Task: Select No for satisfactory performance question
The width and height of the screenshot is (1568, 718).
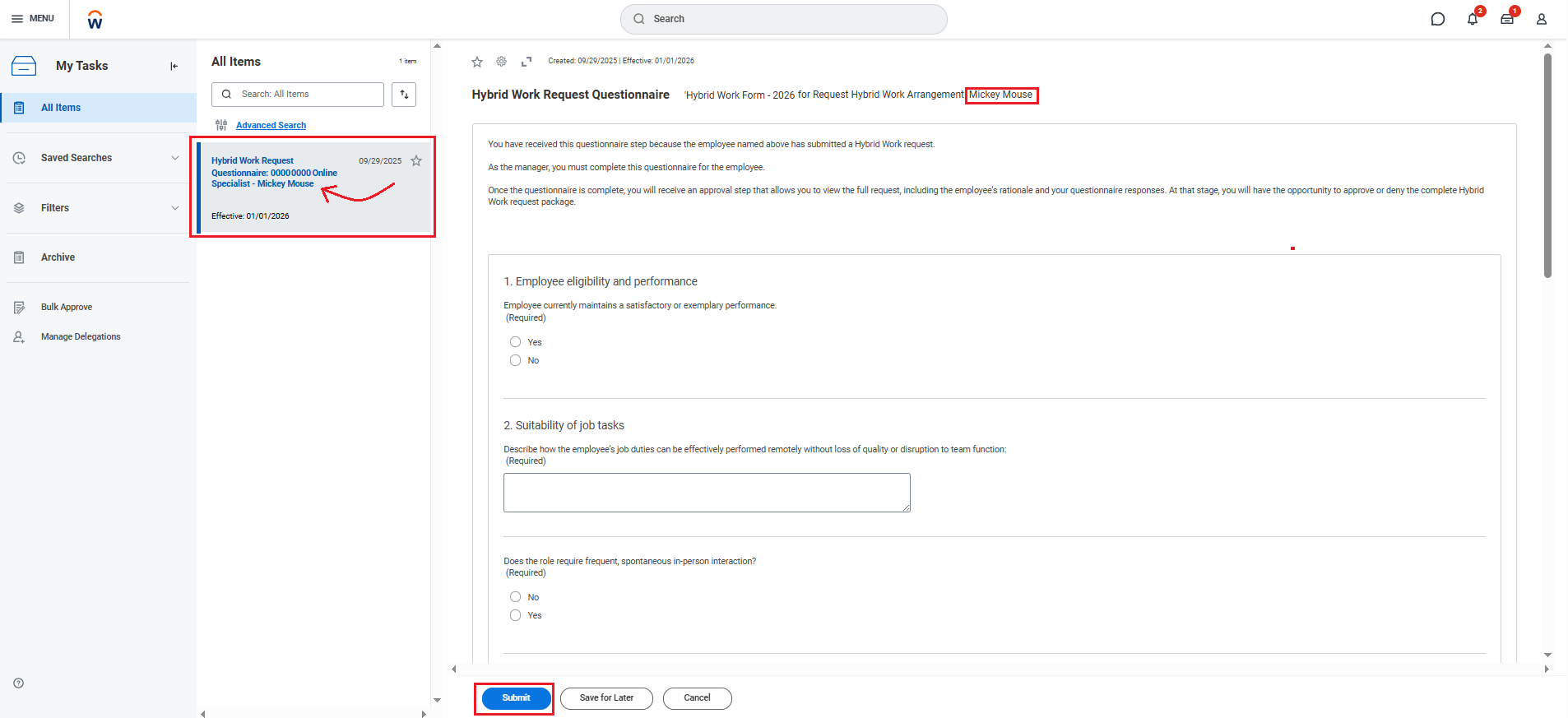Action: point(515,360)
